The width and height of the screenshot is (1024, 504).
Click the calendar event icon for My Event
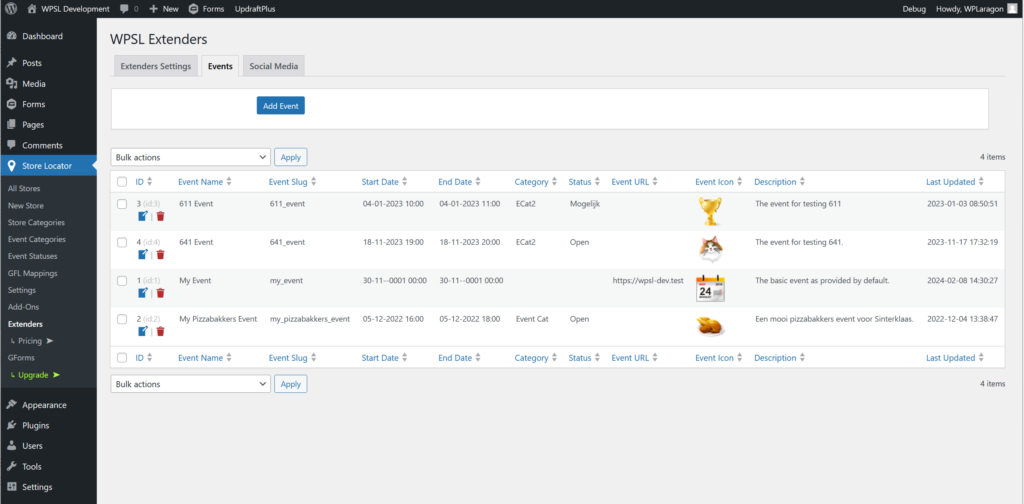[710, 287]
